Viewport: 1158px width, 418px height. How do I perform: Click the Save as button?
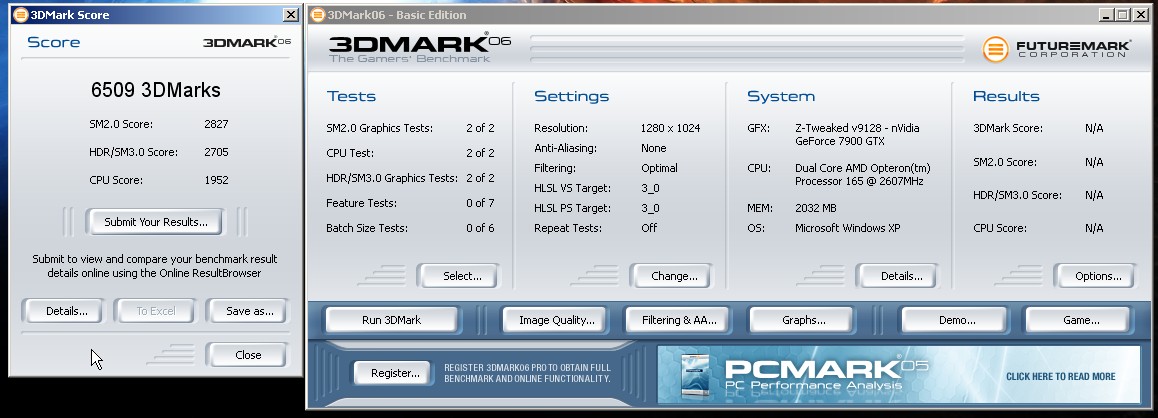click(x=249, y=311)
